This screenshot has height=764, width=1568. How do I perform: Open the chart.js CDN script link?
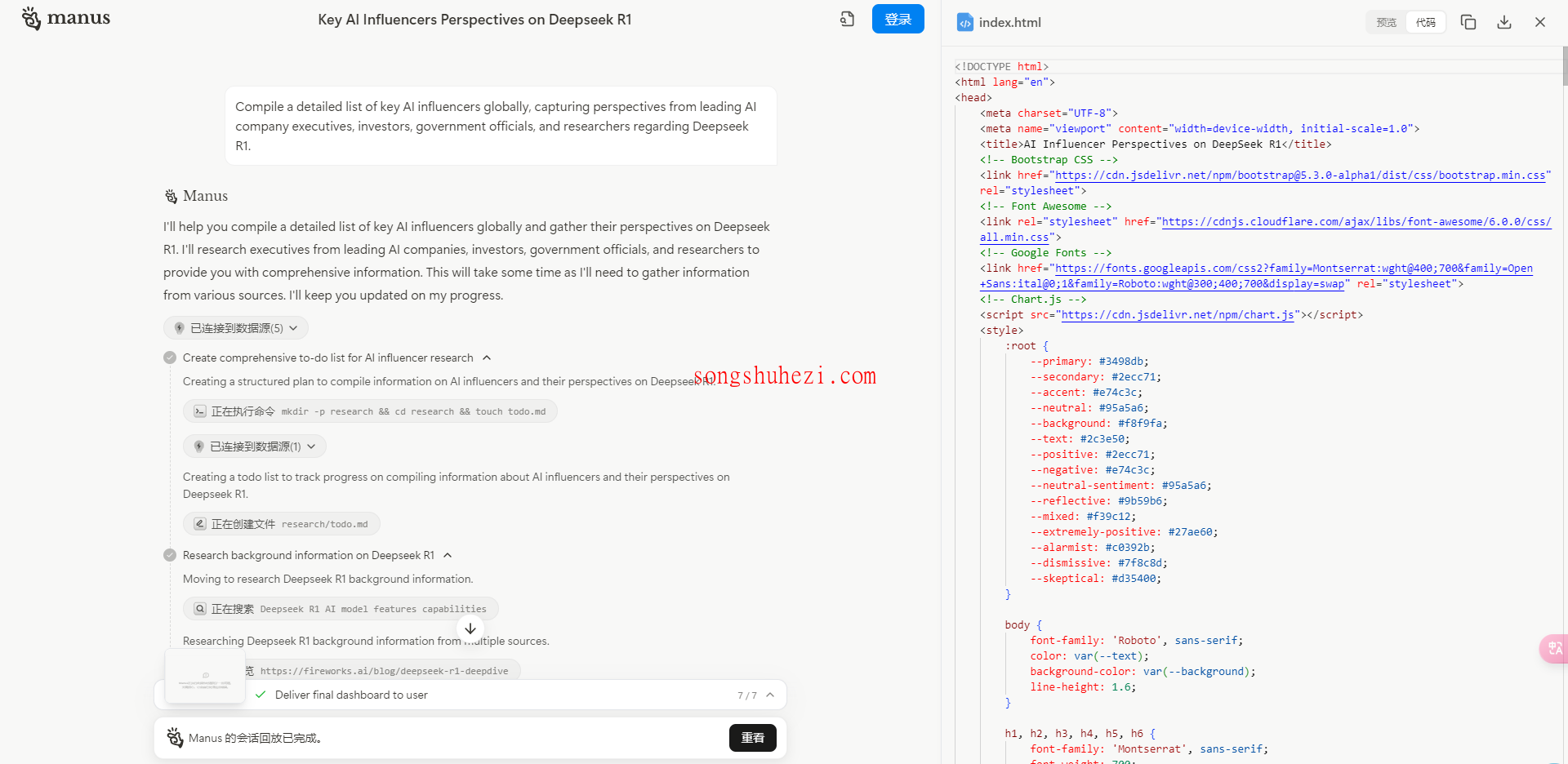pyautogui.click(x=1178, y=315)
